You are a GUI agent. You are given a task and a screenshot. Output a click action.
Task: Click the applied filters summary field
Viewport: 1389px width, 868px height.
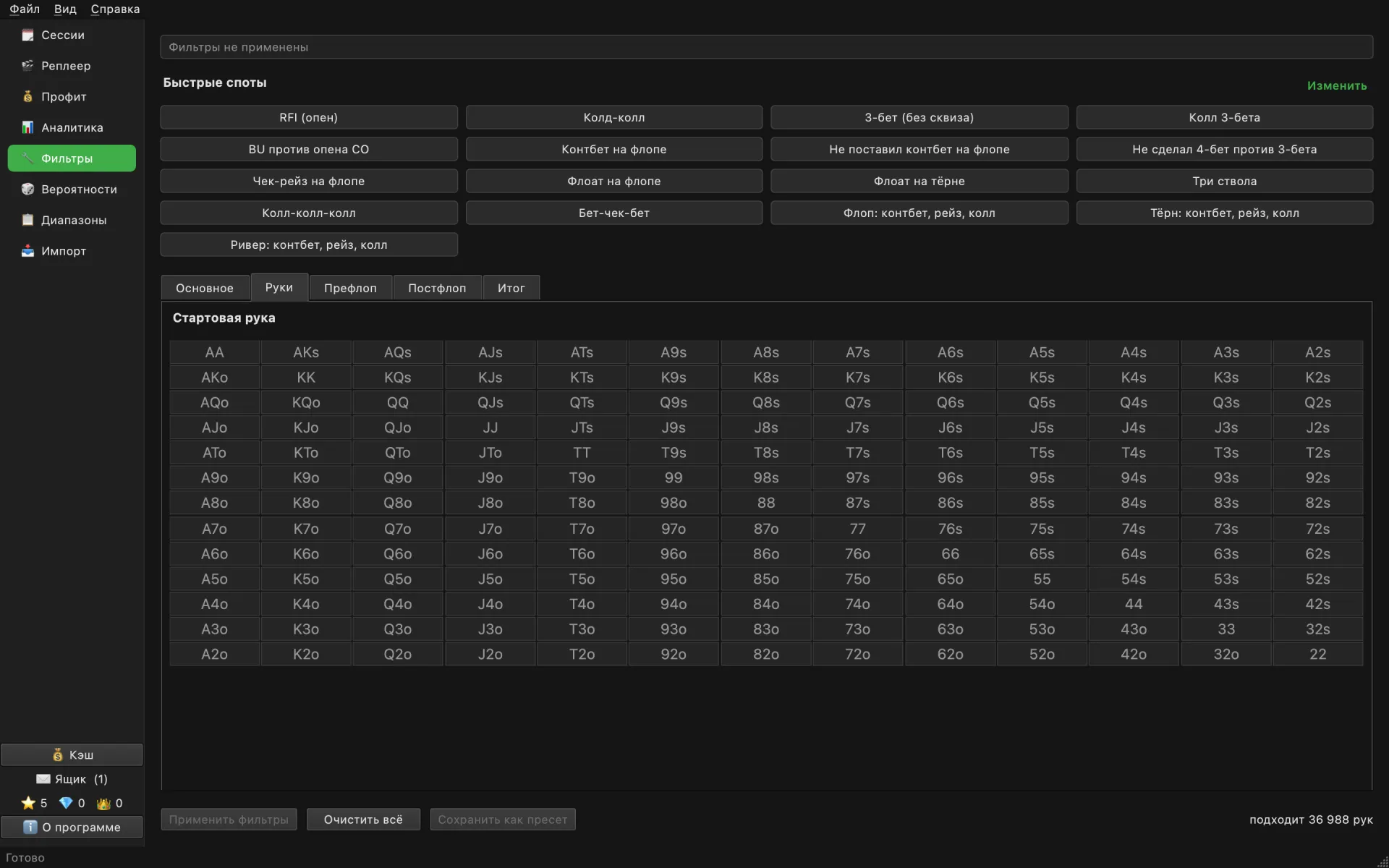pyautogui.click(x=767, y=47)
